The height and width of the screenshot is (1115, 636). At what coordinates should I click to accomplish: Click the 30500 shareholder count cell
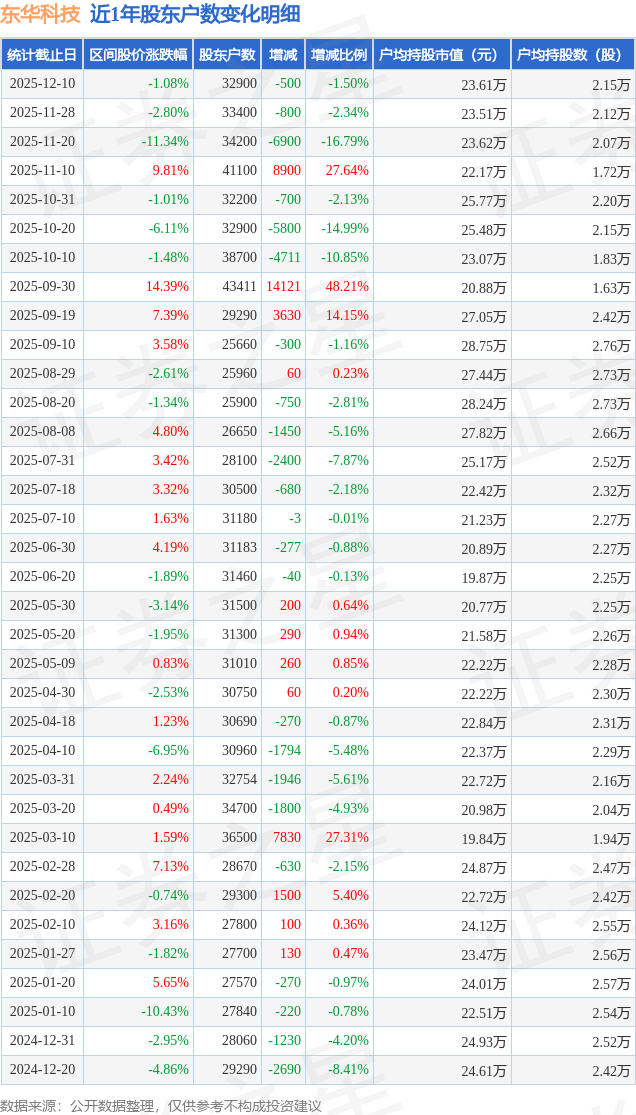[x=227, y=490]
